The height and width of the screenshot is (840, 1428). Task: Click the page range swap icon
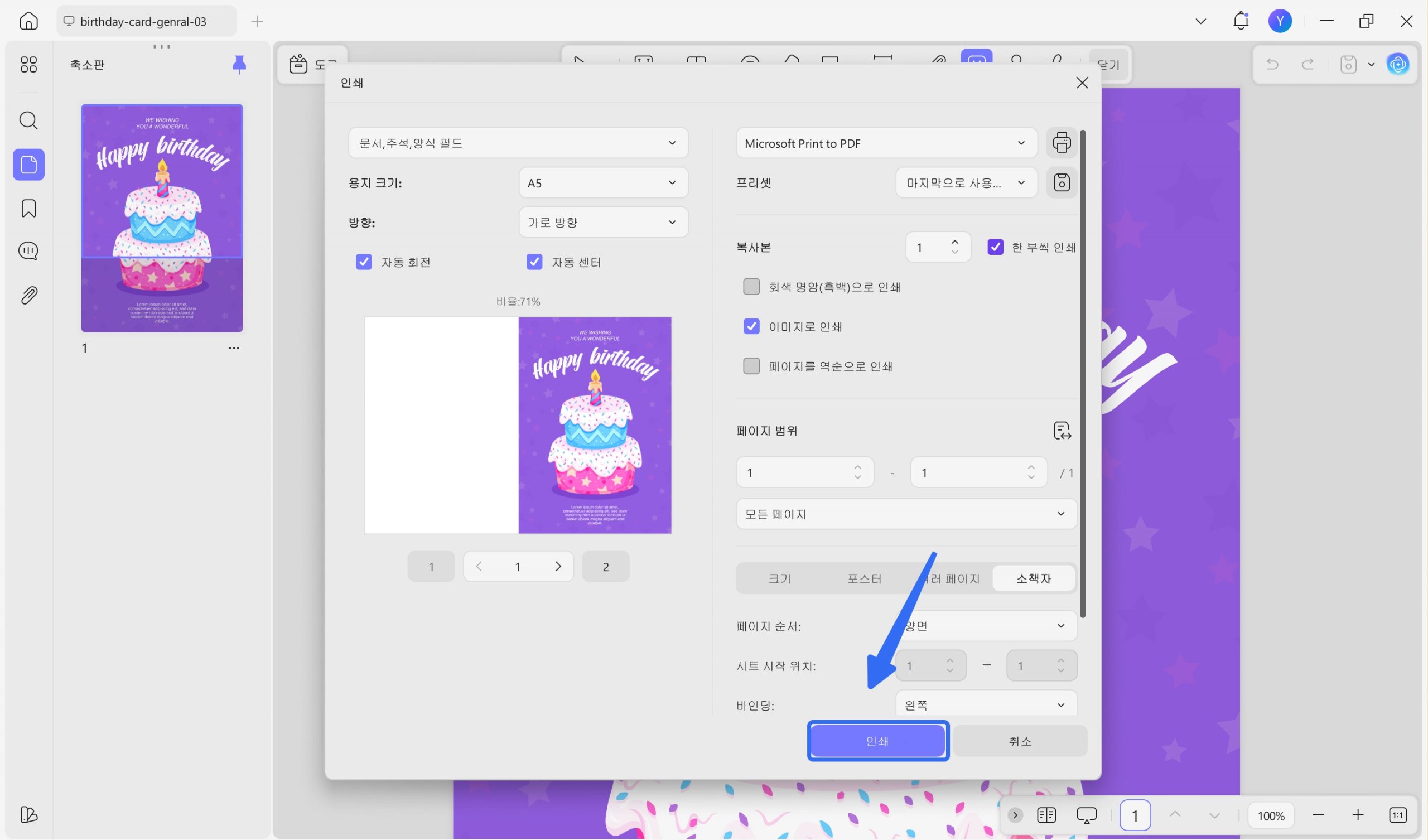(1062, 431)
